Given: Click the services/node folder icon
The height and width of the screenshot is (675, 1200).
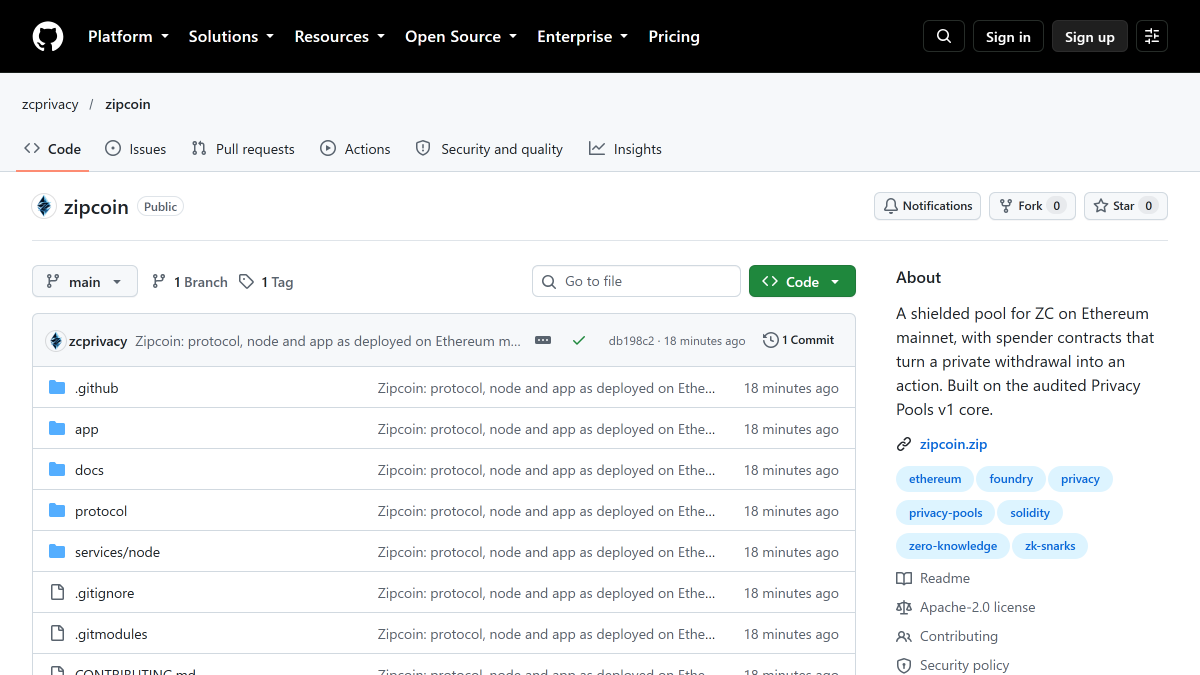Looking at the screenshot, I should 57,552.
